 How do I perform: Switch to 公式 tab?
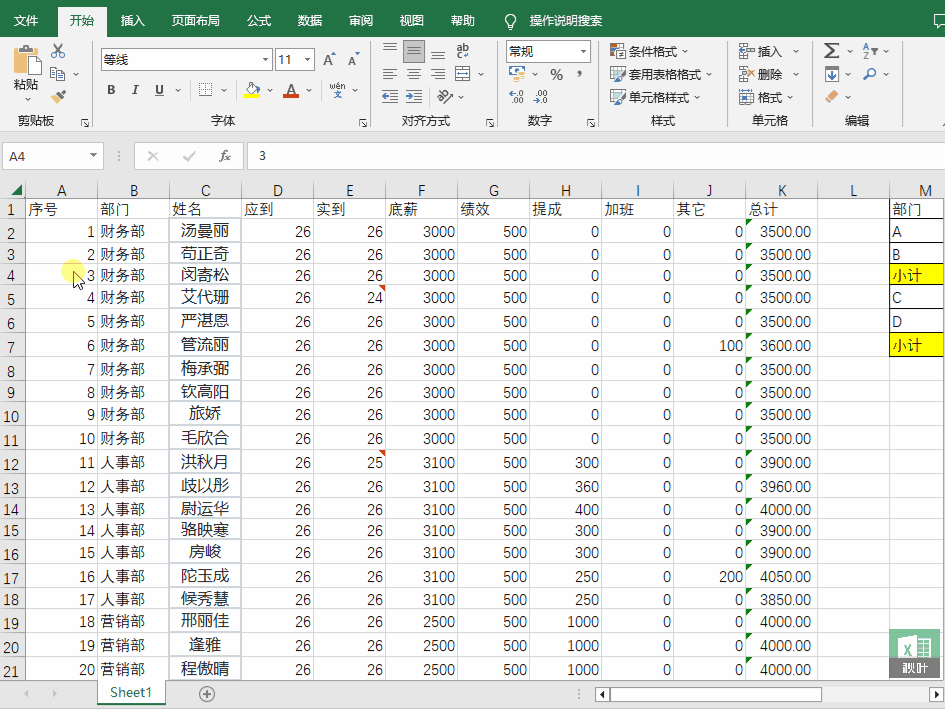259,20
